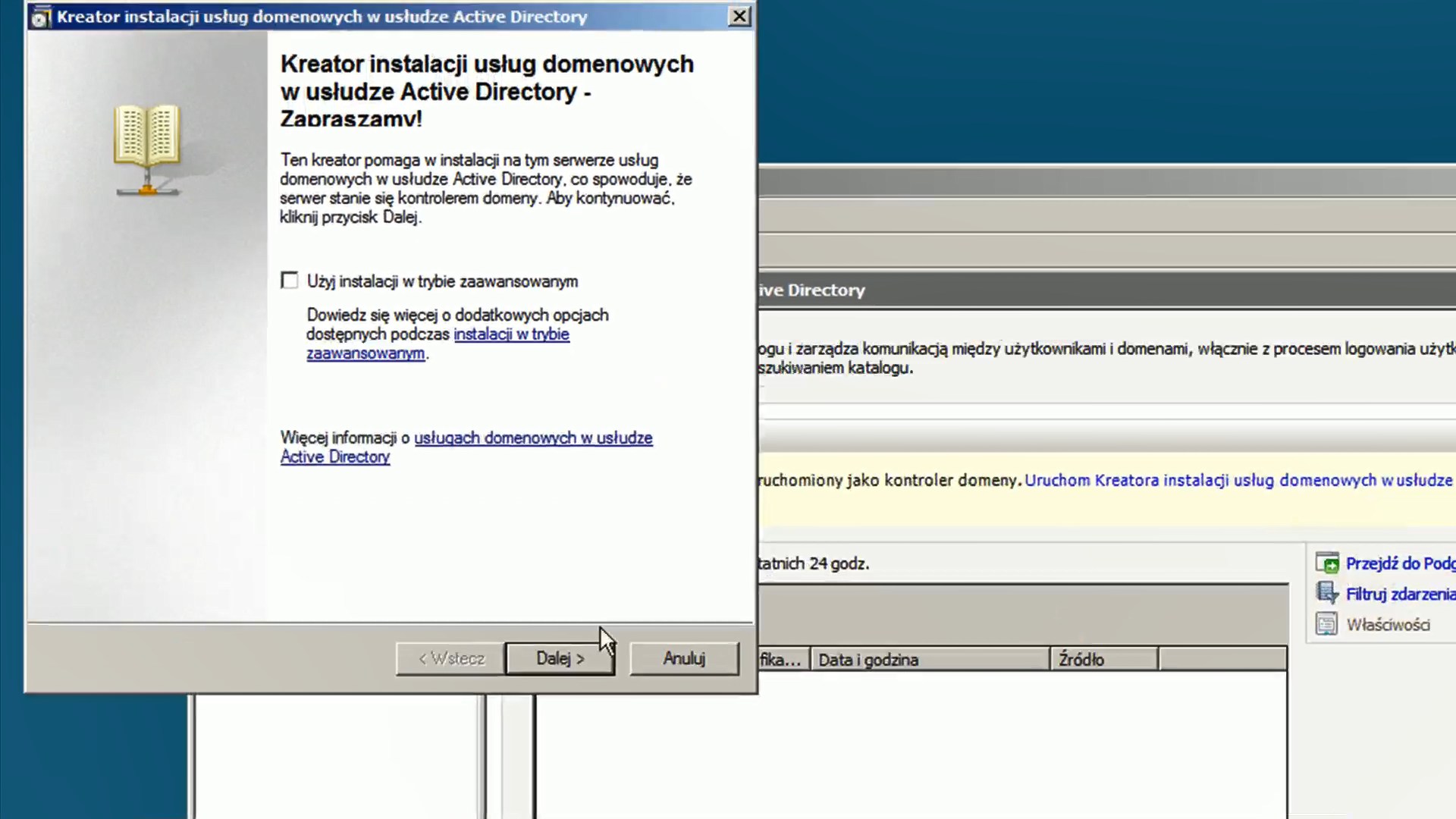
Task: Click the wizard title bar icon
Action: point(41,17)
